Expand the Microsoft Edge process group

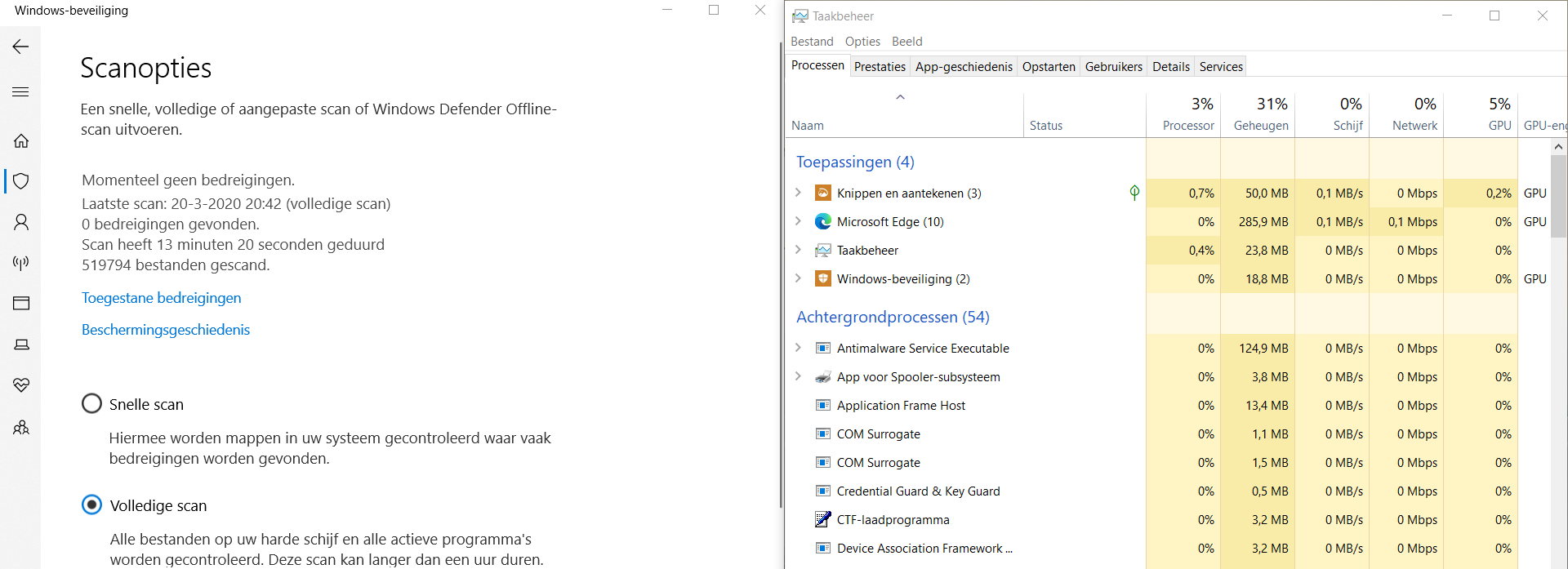[798, 221]
